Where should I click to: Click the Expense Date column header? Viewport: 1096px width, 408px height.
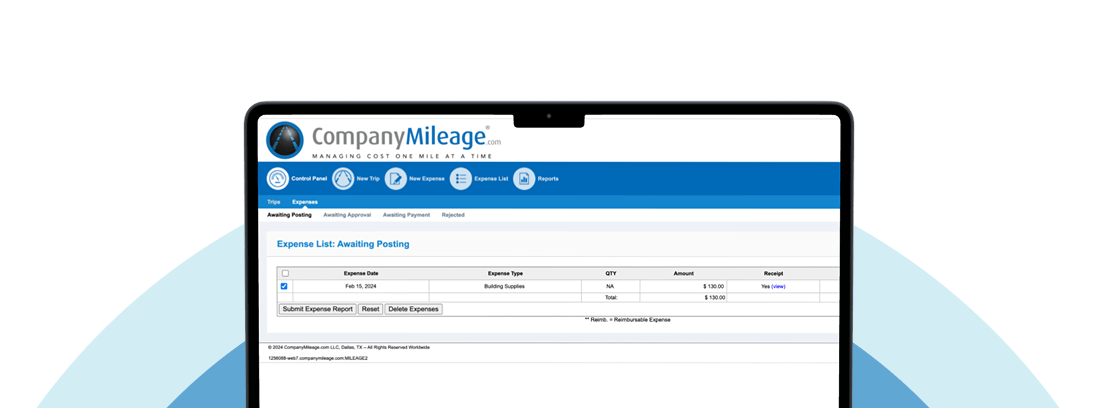(x=361, y=273)
